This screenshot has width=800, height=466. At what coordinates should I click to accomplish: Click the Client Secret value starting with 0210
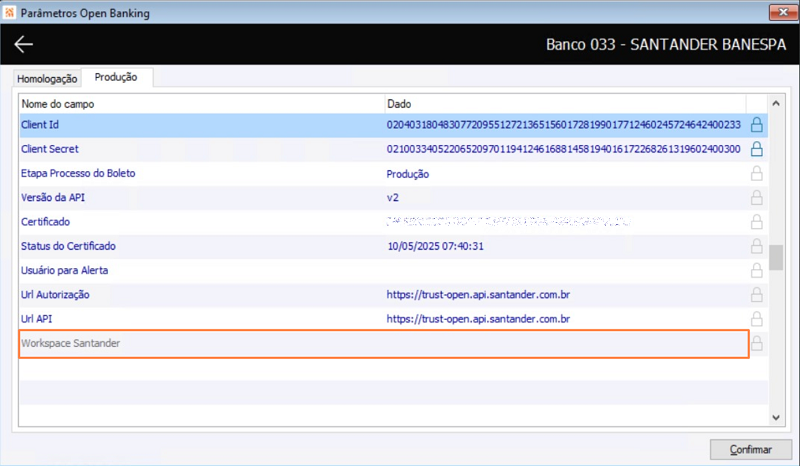tap(563, 149)
